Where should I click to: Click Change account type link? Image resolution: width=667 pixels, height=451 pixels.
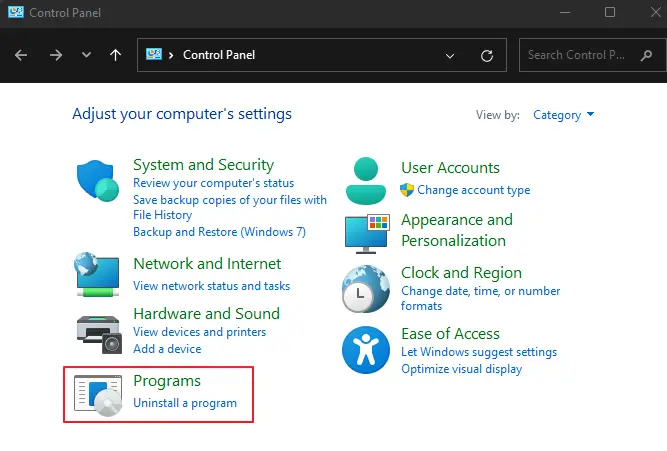click(473, 190)
